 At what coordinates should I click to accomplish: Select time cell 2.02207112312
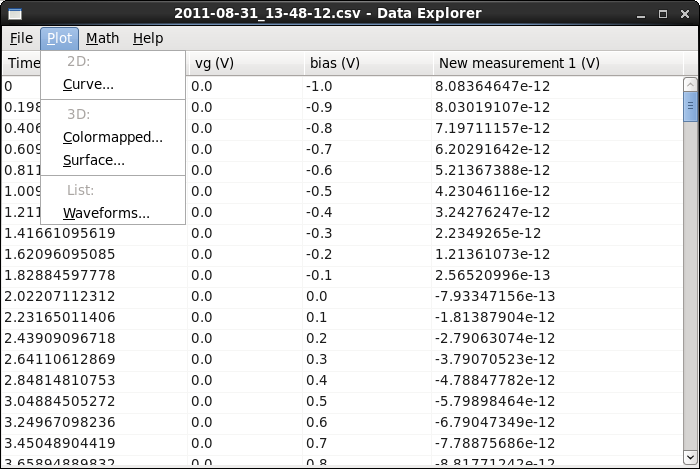(x=95, y=296)
